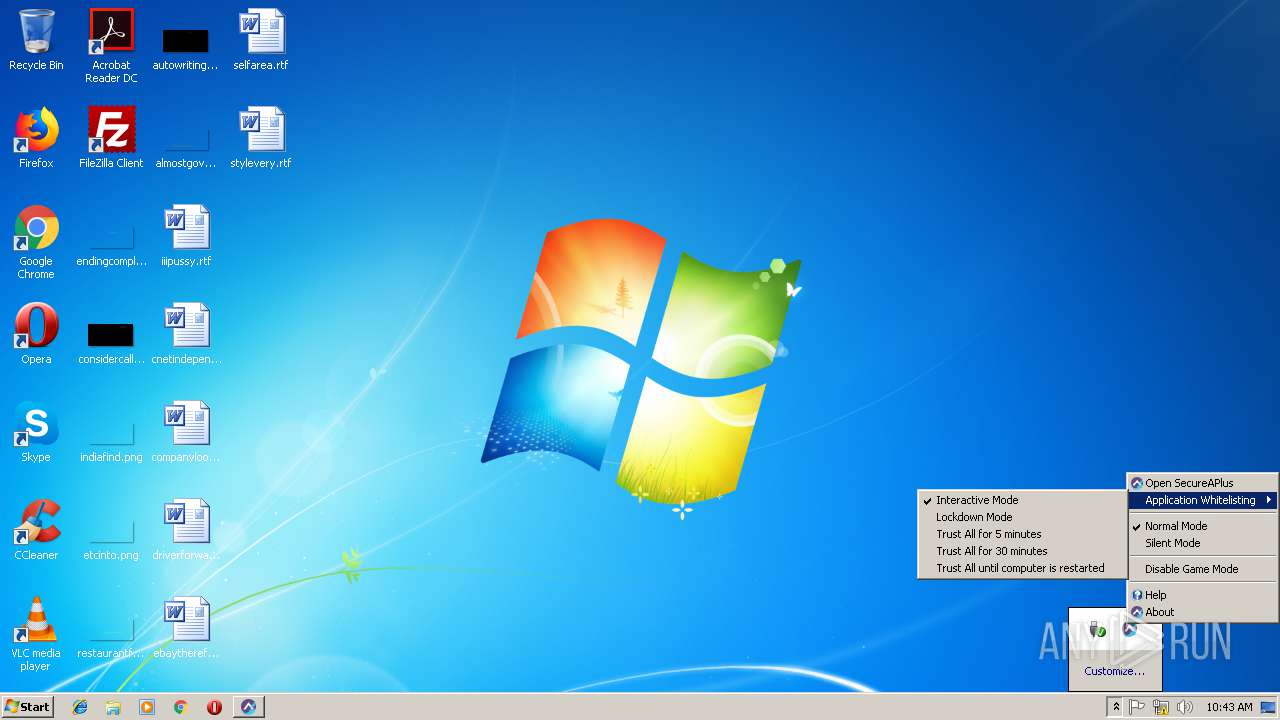Open Windows Media Player taskbar icon
1280x720 pixels.
pos(147,707)
